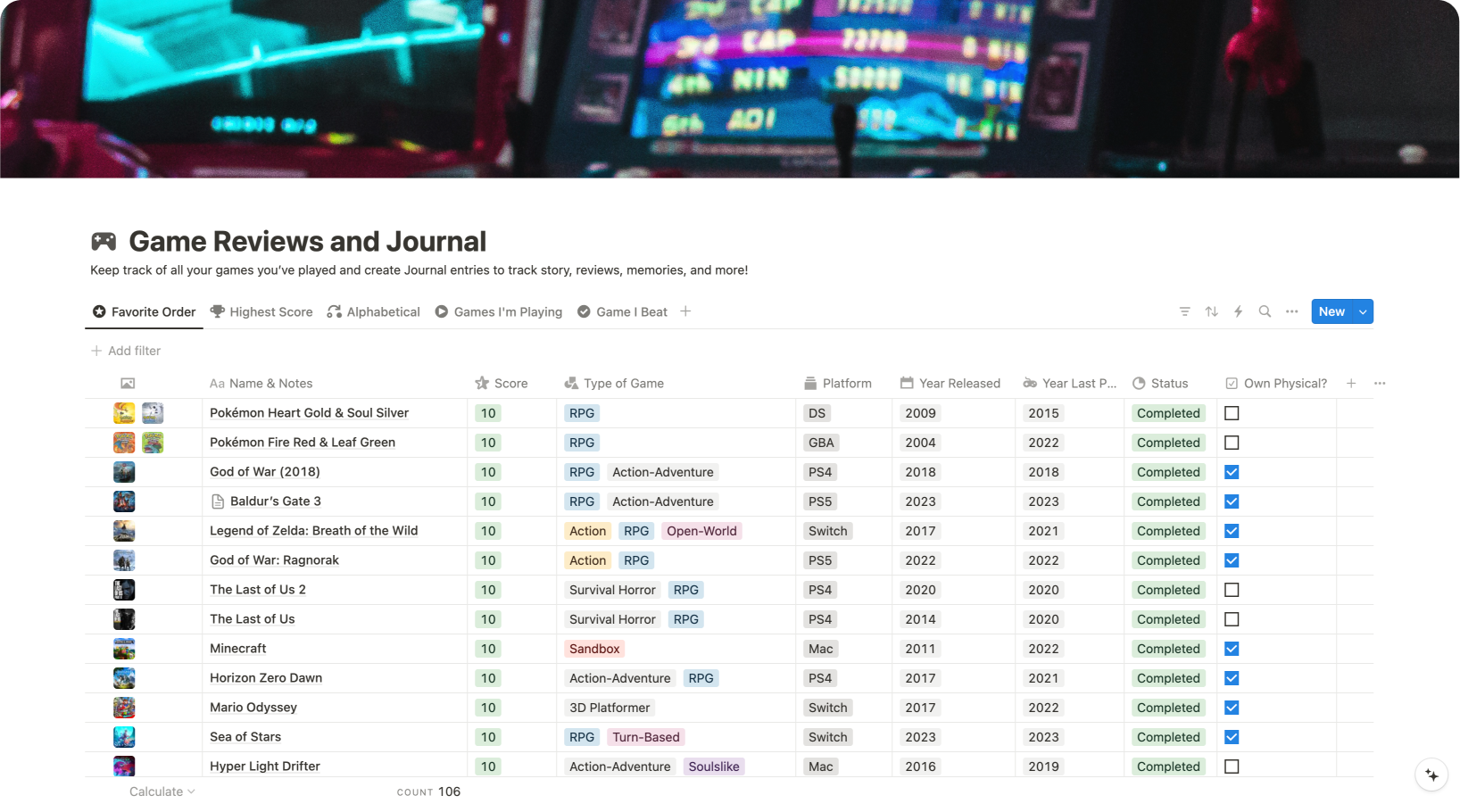Open The Last of Us entry
This screenshot has height=812, width=1460.
252,619
